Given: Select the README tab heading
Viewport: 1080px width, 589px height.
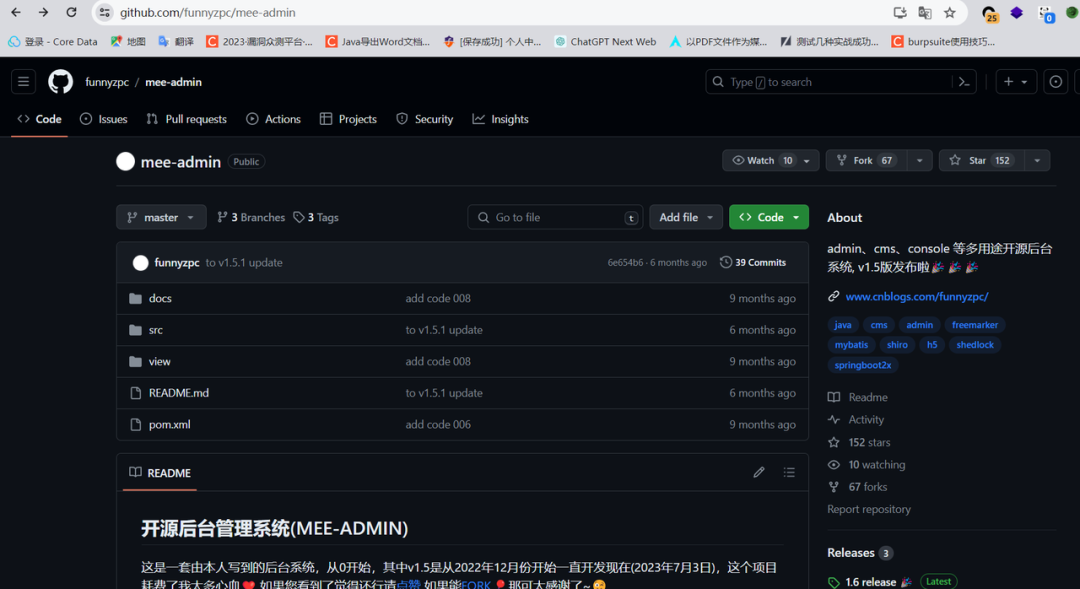Looking at the screenshot, I should pos(160,473).
